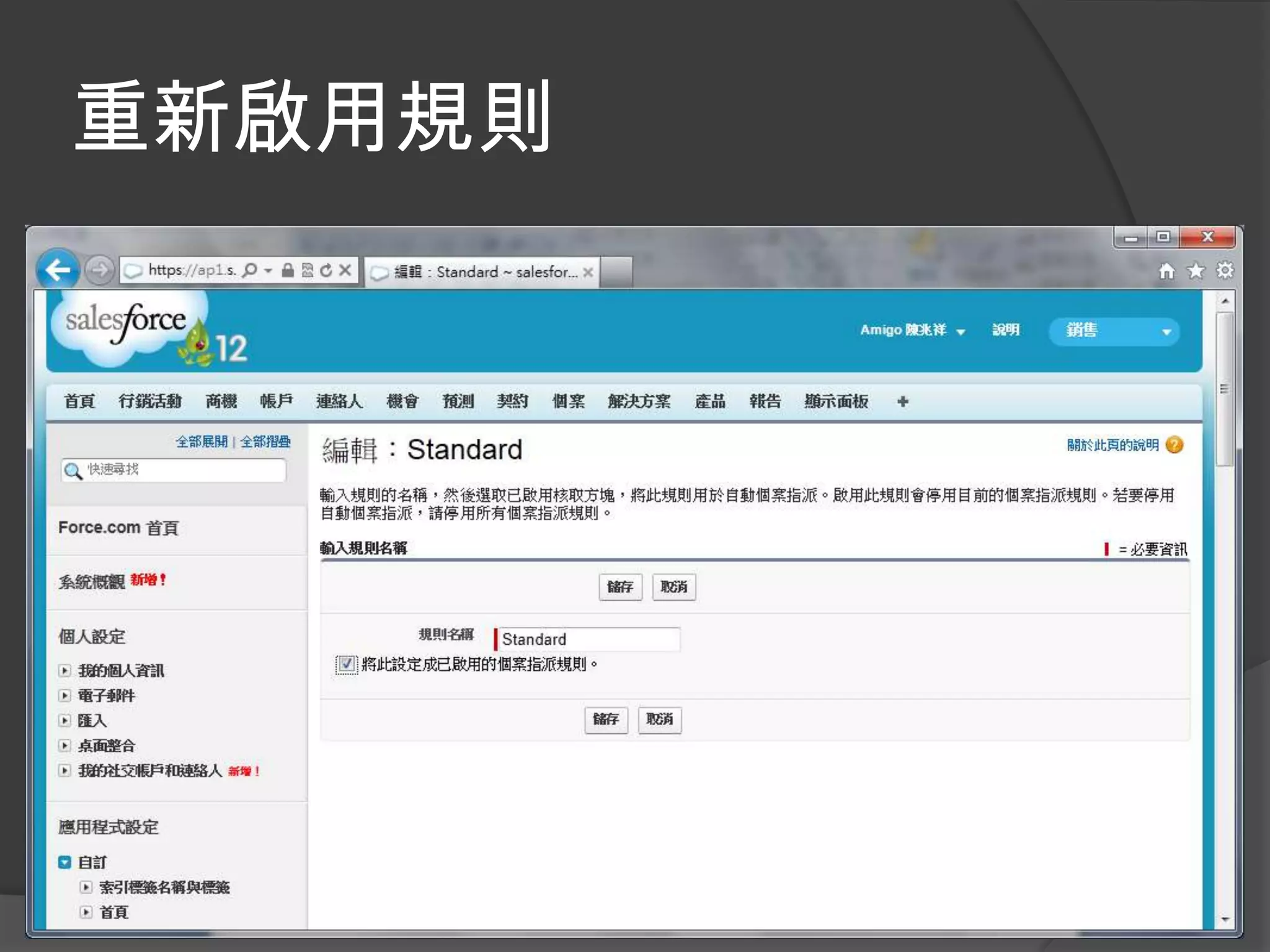The image size is (1270, 952).
Task: Click 全部摺疊 link in sidebar
Action: click(x=265, y=442)
